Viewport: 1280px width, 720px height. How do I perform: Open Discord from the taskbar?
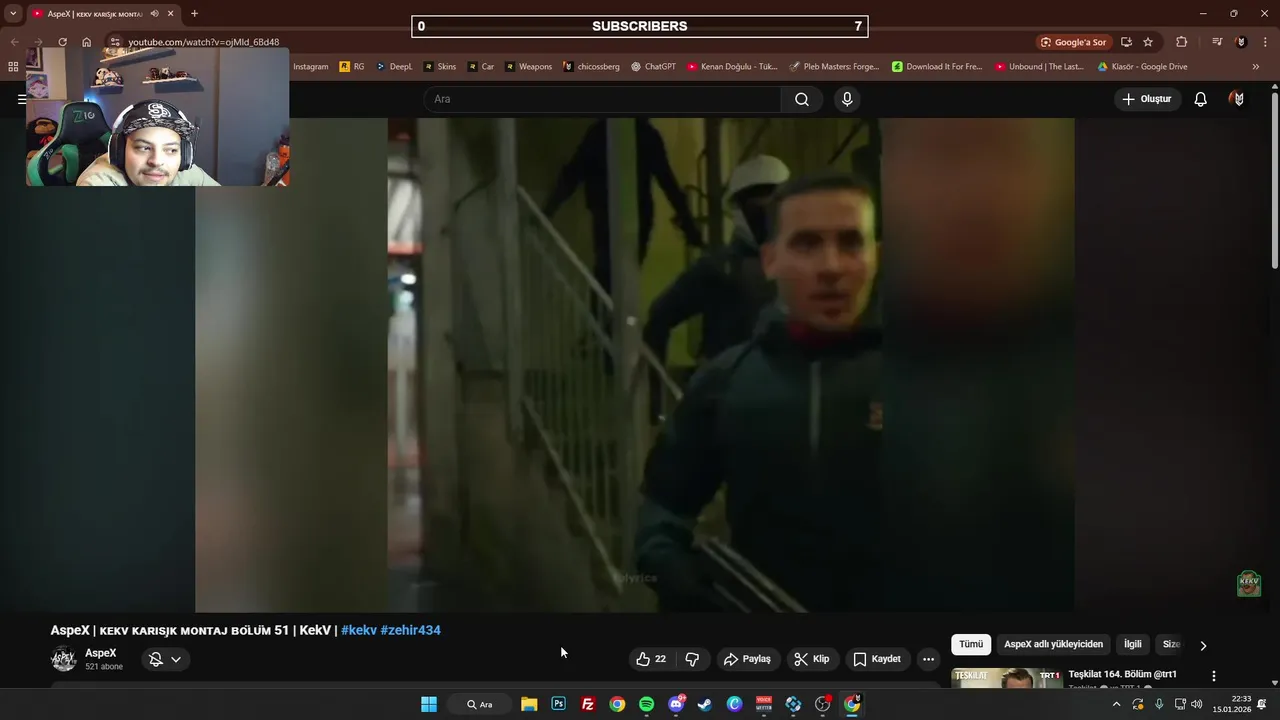[676, 704]
